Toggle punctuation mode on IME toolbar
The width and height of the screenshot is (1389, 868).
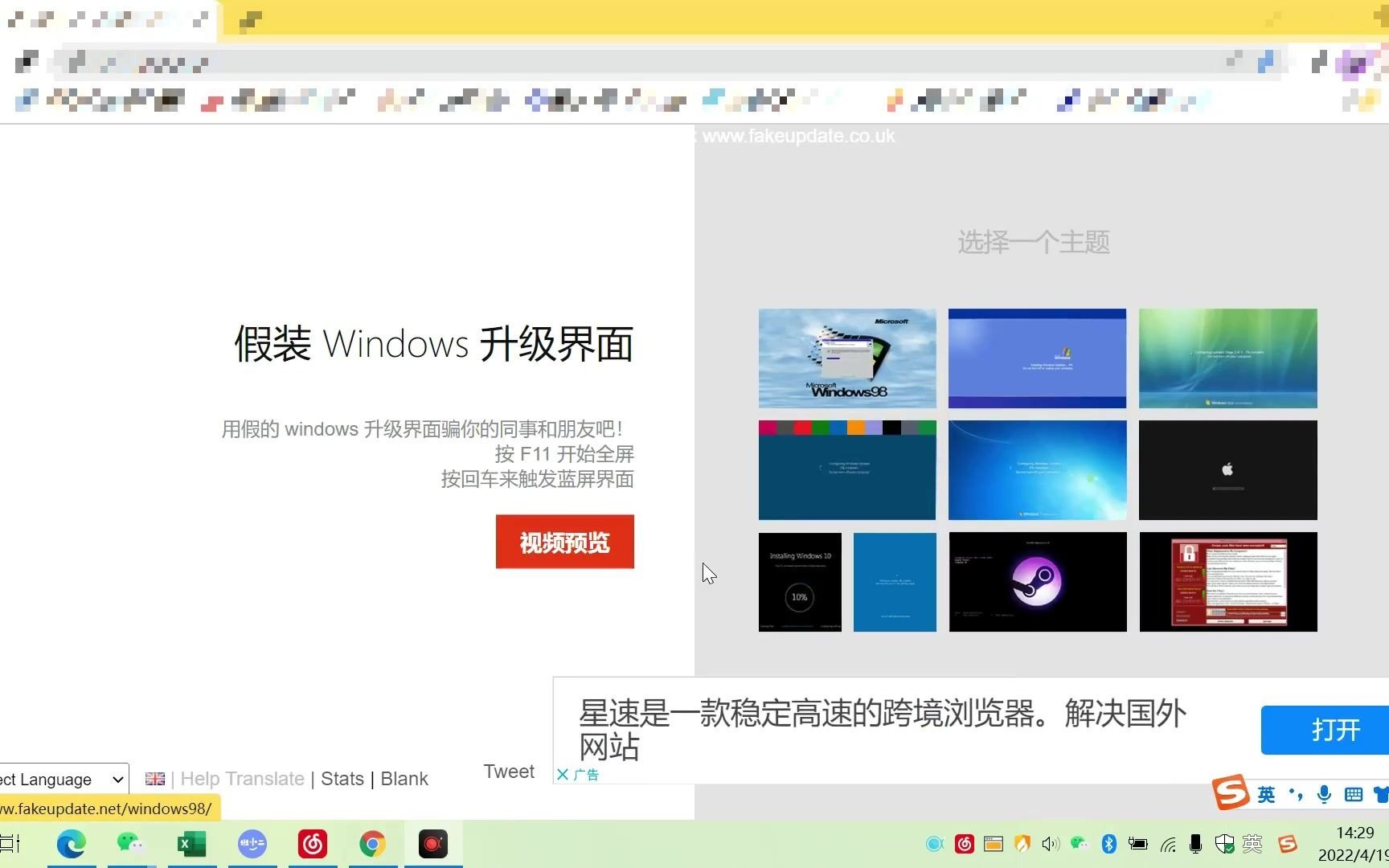point(1295,795)
